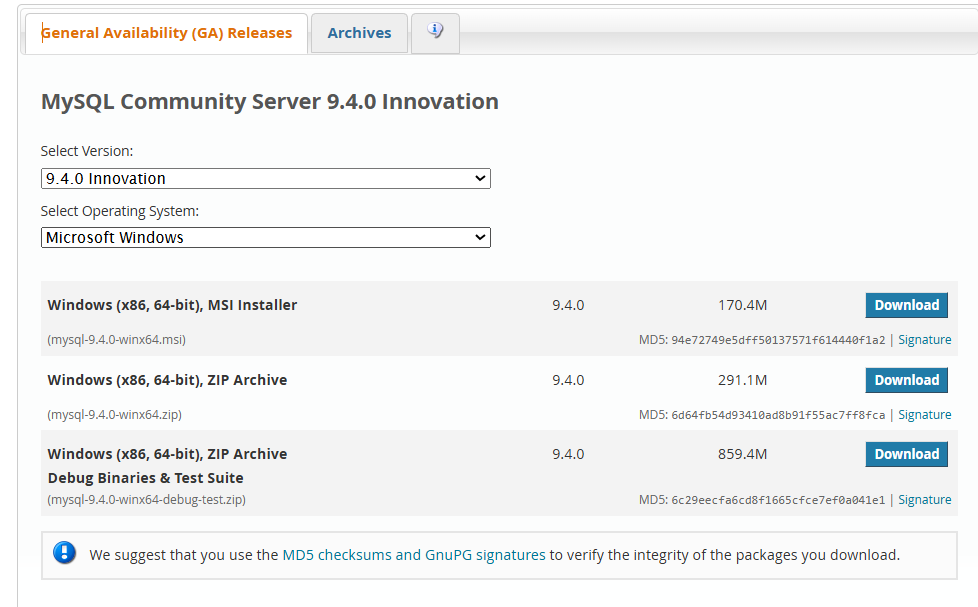Click the MySQL Community Server 9.4.0 Innovation heading

(x=269, y=102)
